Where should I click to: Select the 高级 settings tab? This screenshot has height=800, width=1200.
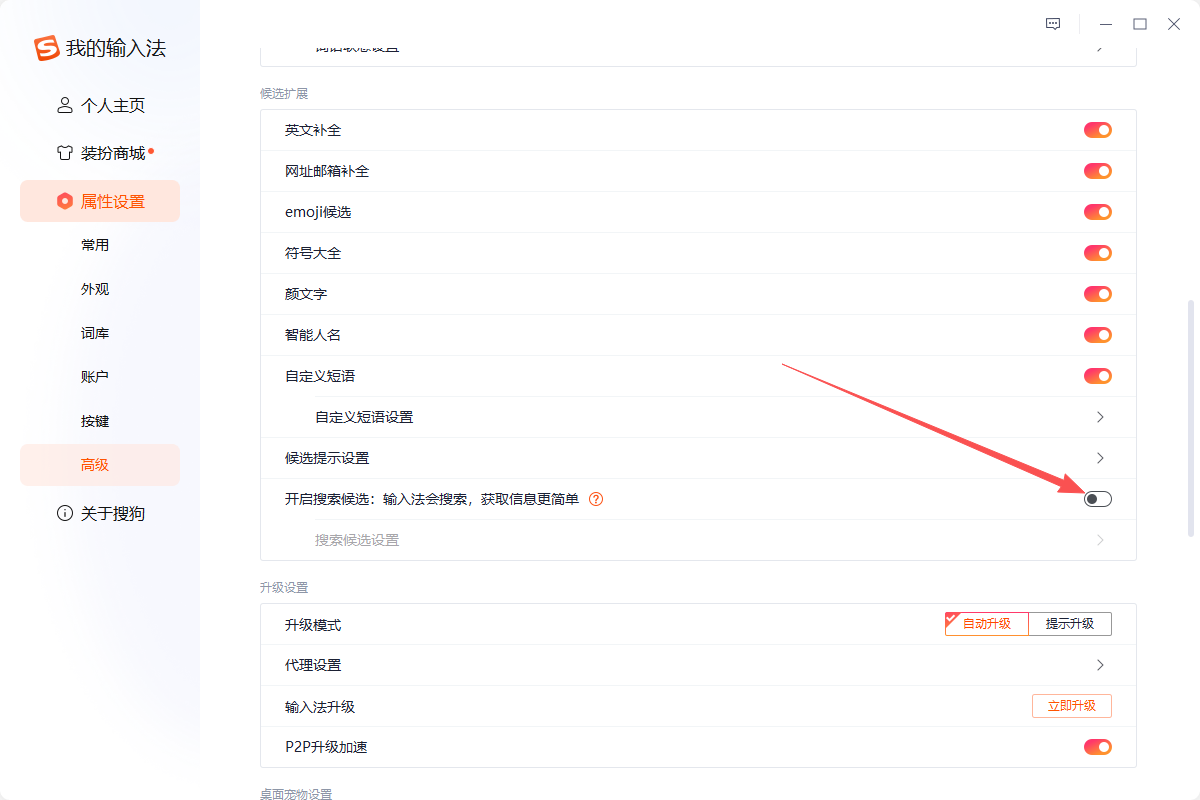[100, 465]
